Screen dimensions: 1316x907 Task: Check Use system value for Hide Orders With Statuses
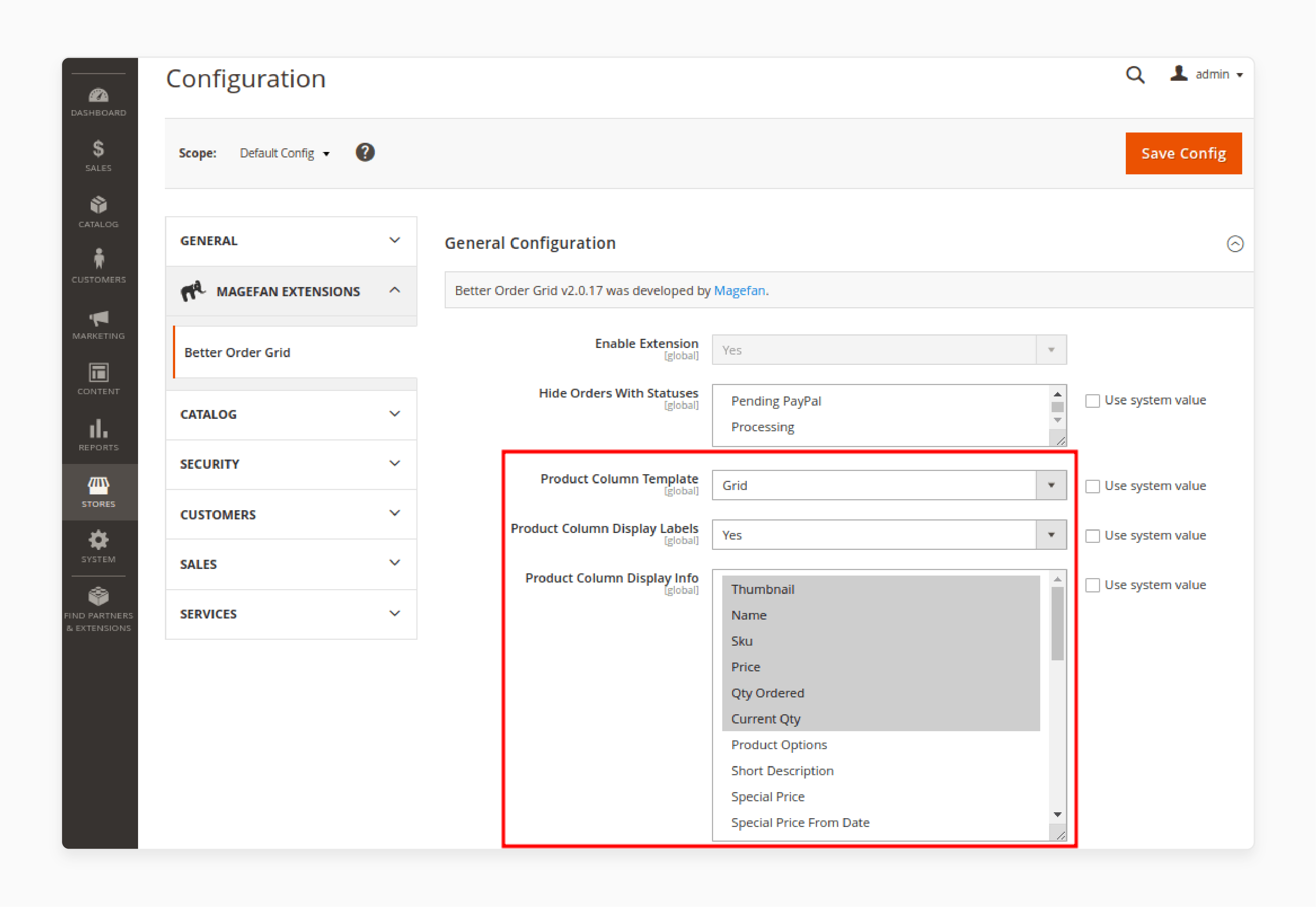[1092, 401]
